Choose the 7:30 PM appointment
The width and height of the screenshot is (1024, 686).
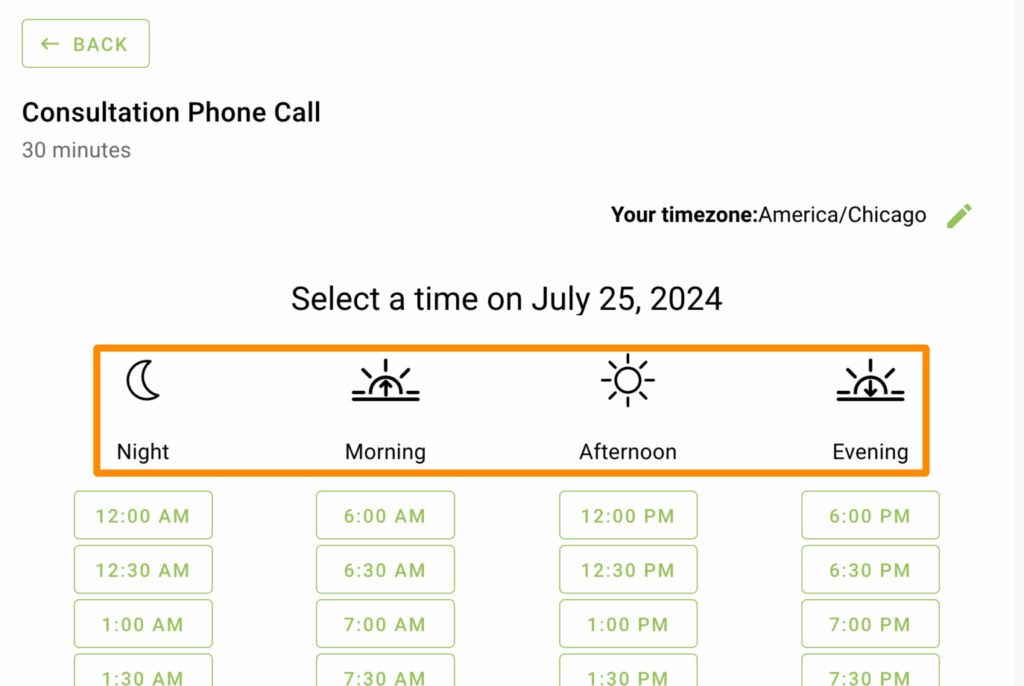coord(869,677)
